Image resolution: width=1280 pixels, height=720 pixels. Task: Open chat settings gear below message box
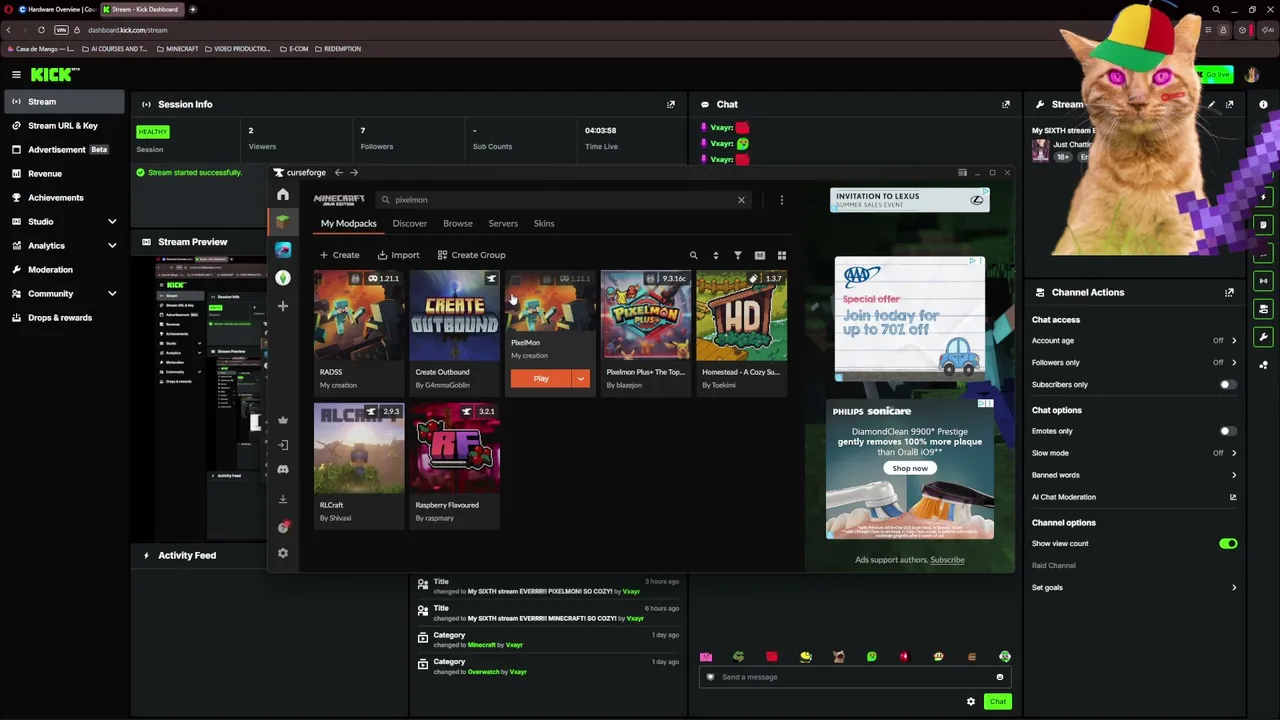(970, 702)
